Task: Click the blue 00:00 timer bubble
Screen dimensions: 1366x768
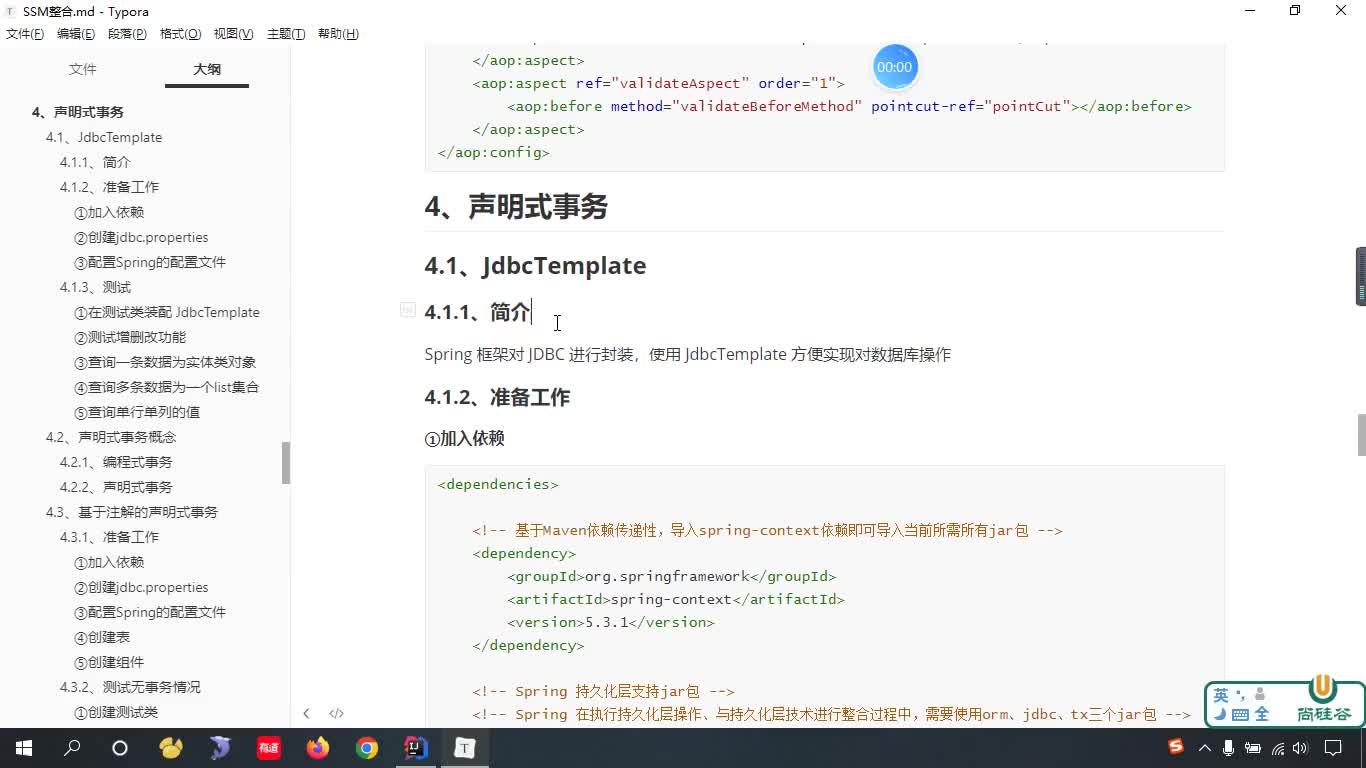Action: click(x=894, y=67)
